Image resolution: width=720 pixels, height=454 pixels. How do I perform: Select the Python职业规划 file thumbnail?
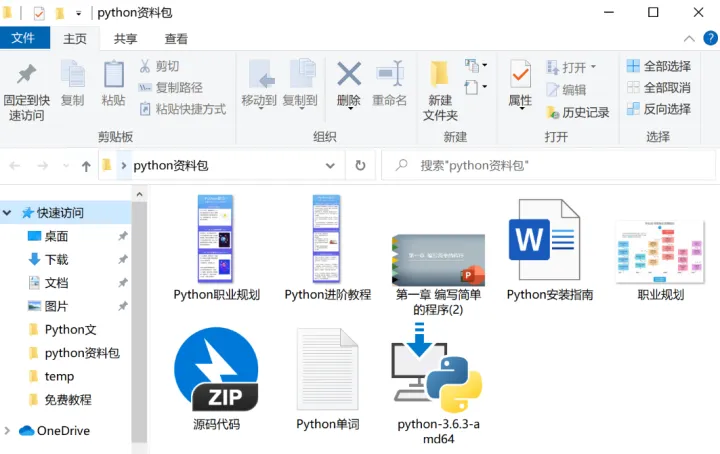tap(216, 239)
